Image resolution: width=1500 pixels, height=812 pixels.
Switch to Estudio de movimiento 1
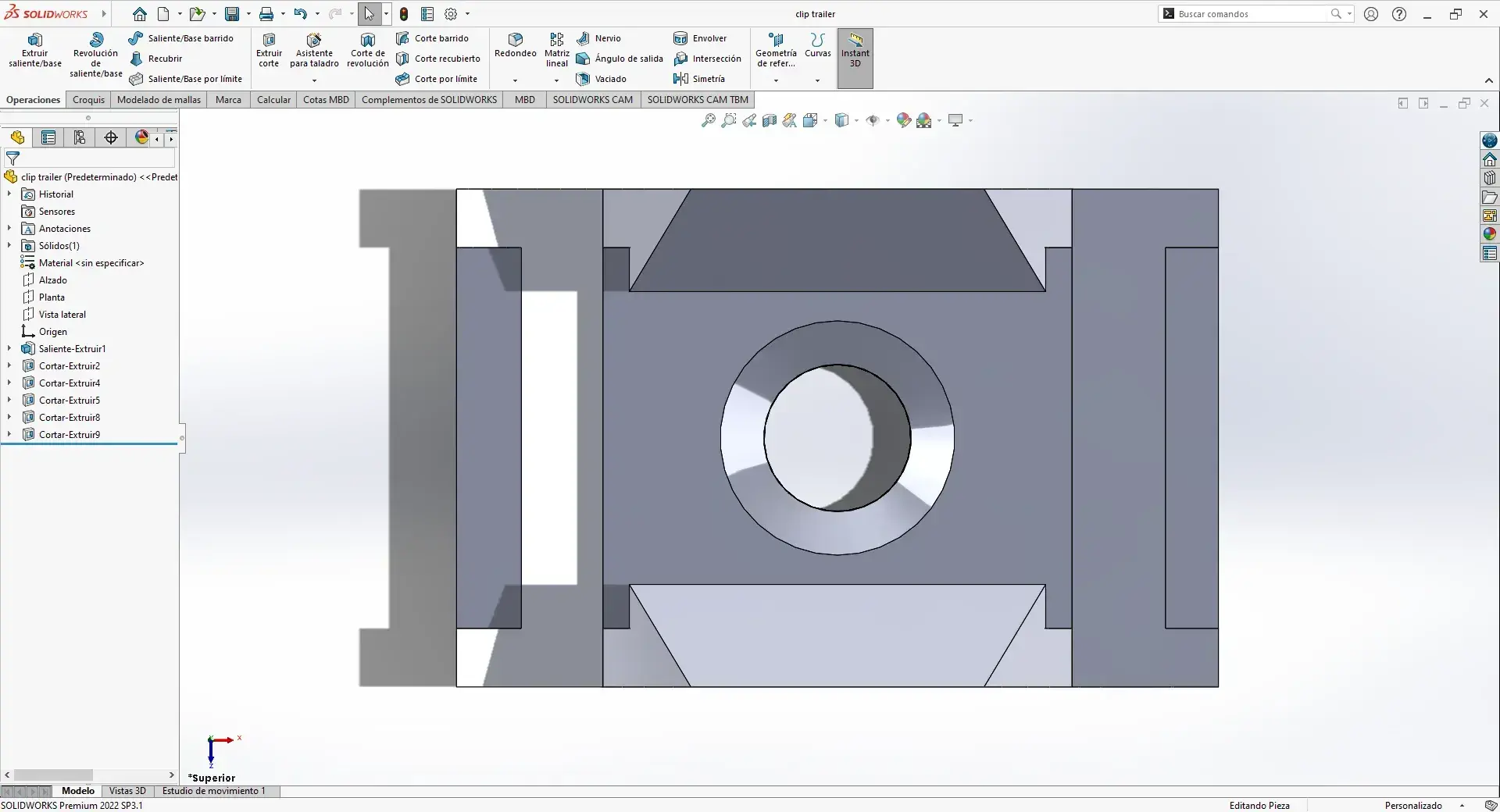coord(213,791)
